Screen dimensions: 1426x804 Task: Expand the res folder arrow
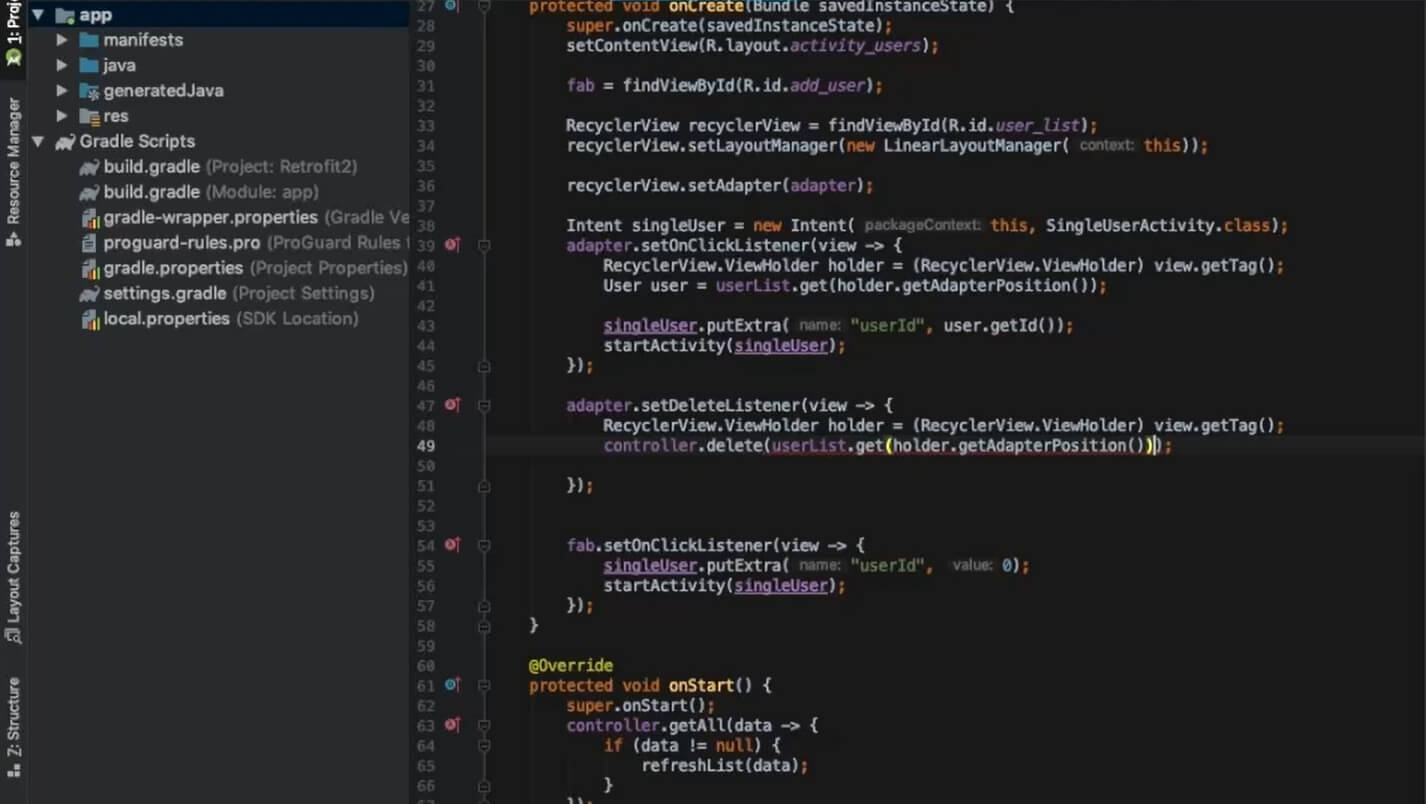pos(62,116)
